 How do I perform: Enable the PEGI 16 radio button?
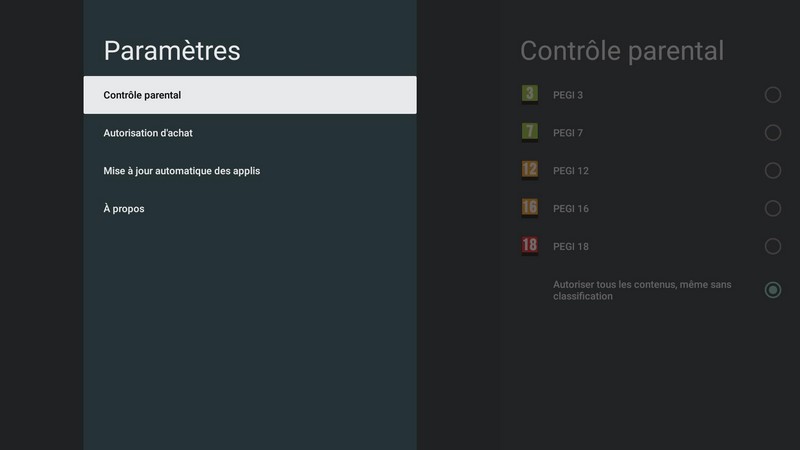773,209
